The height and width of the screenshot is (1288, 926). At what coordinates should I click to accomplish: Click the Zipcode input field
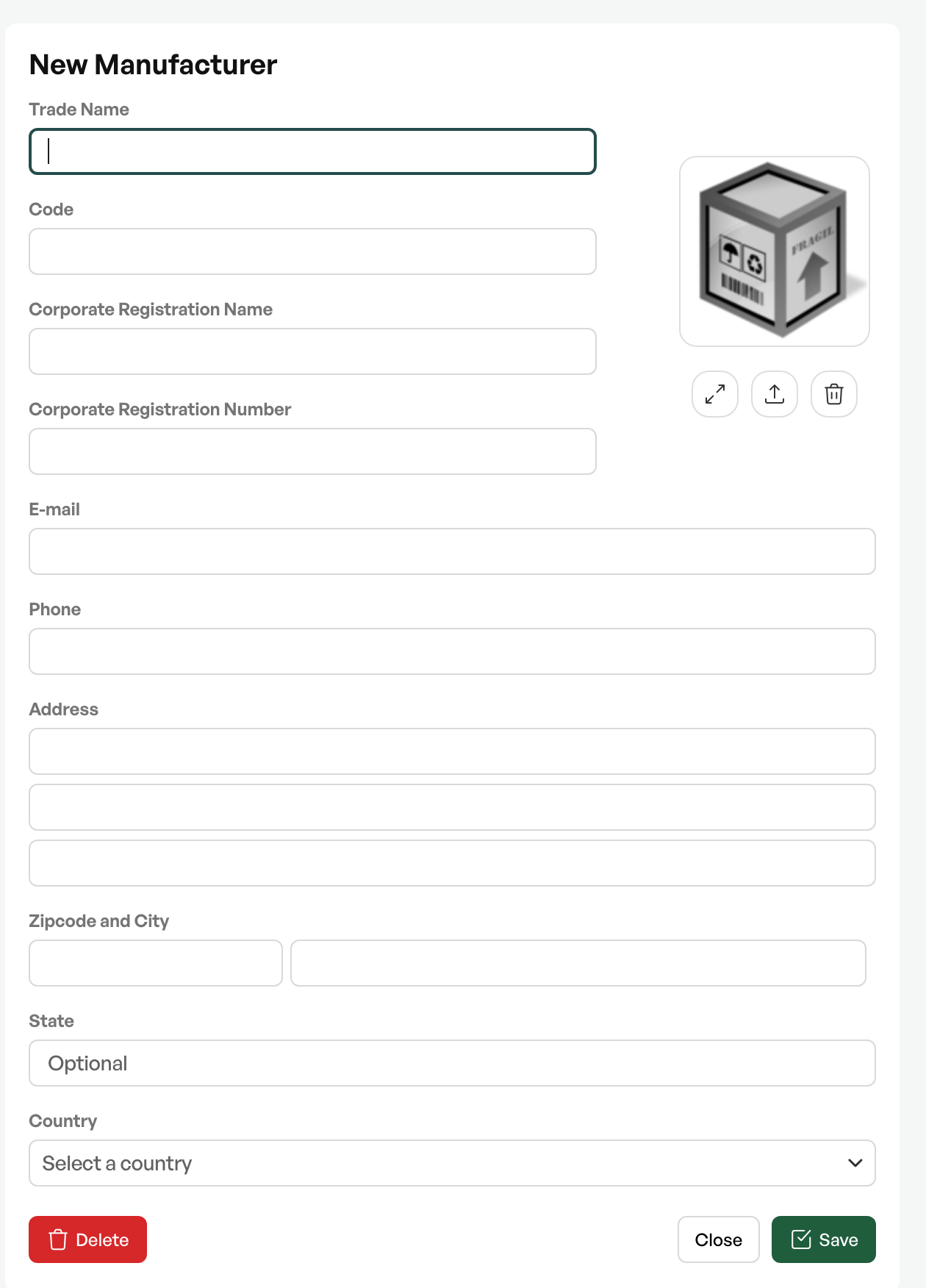(156, 963)
